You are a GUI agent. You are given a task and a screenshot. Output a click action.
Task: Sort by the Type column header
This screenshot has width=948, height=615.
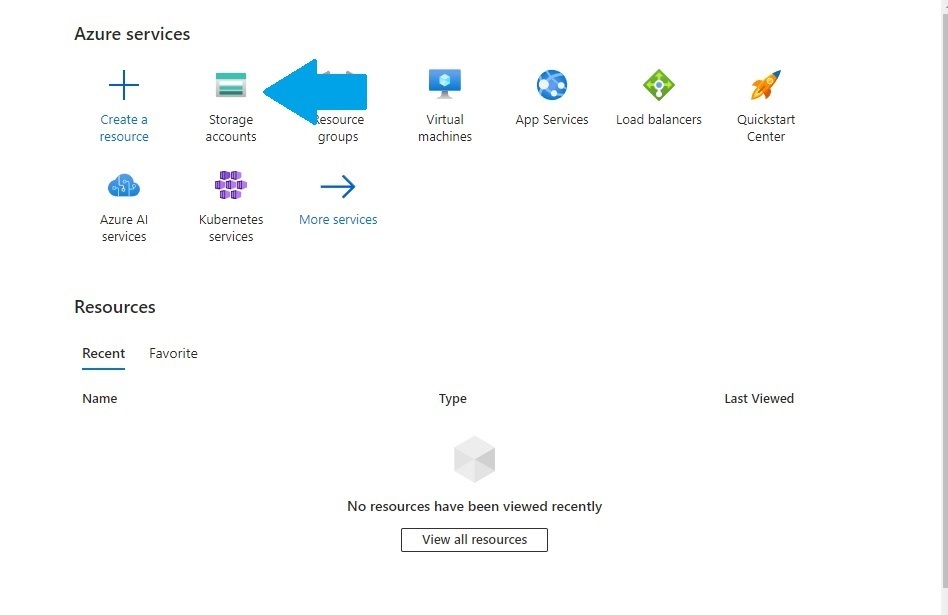tap(453, 399)
